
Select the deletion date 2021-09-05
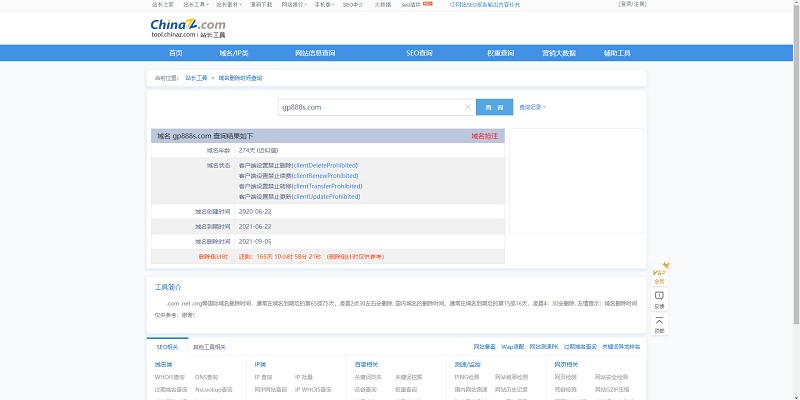(x=255, y=241)
